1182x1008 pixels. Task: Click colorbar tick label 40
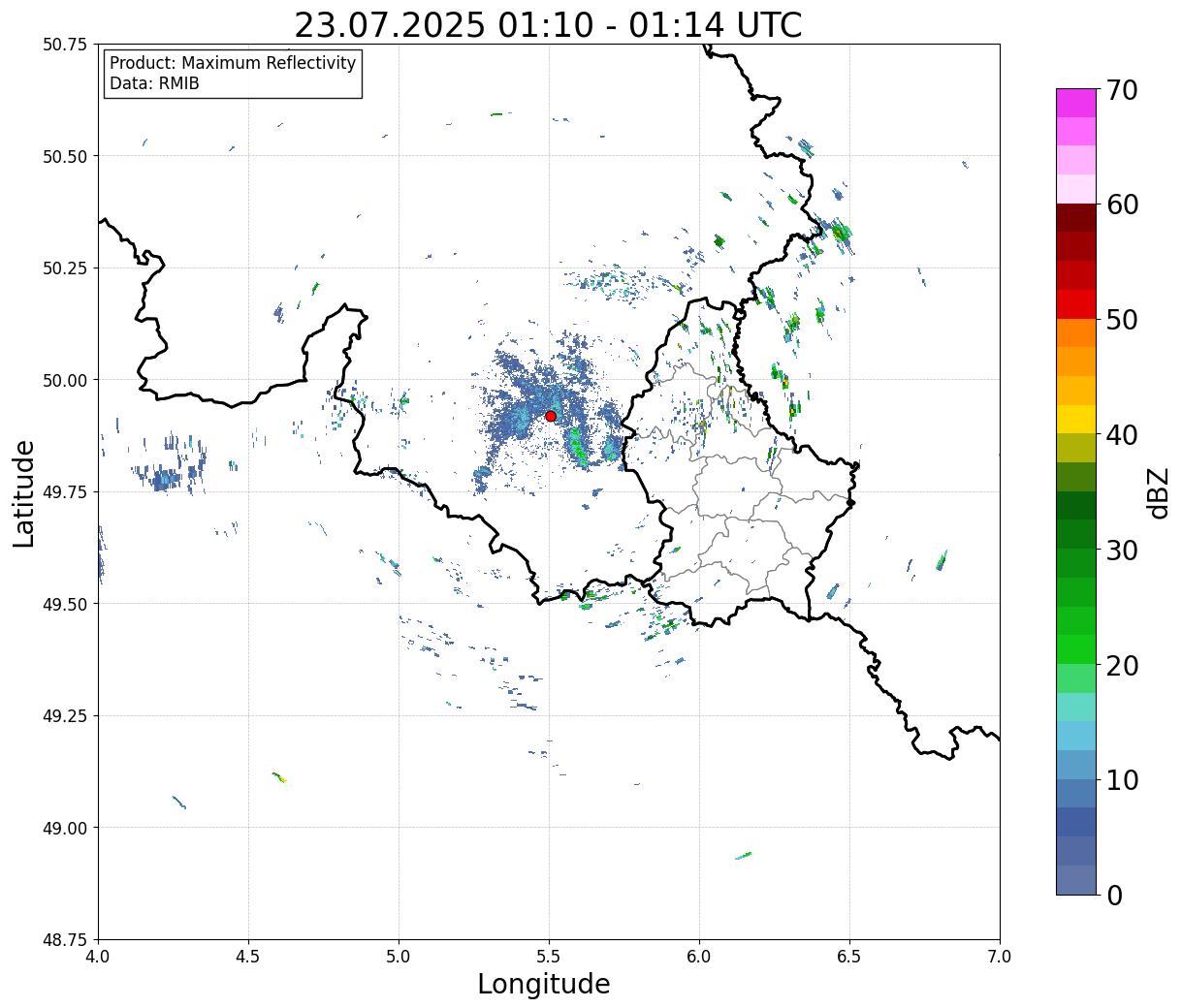[x=1122, y=435]
